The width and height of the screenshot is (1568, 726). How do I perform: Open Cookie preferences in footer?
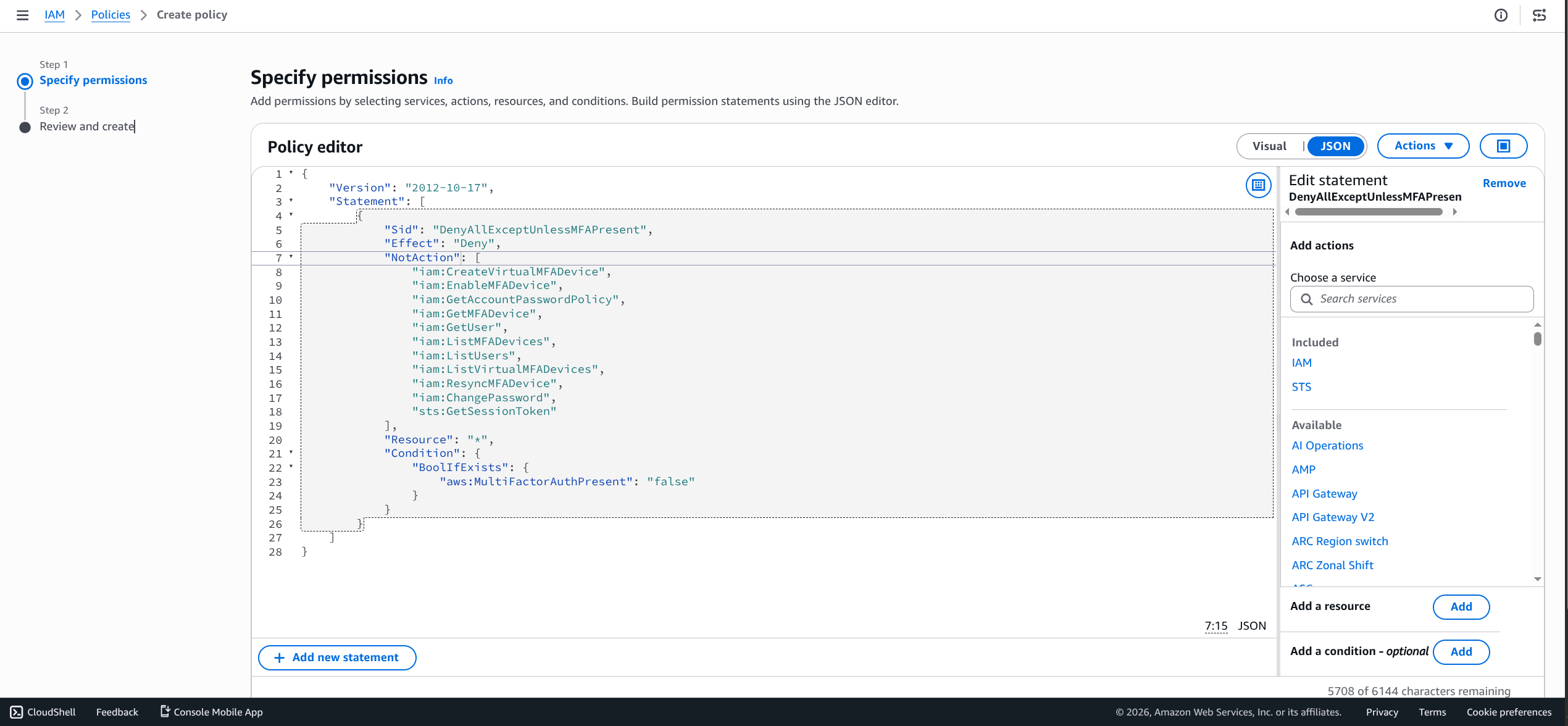(1509, 712)
